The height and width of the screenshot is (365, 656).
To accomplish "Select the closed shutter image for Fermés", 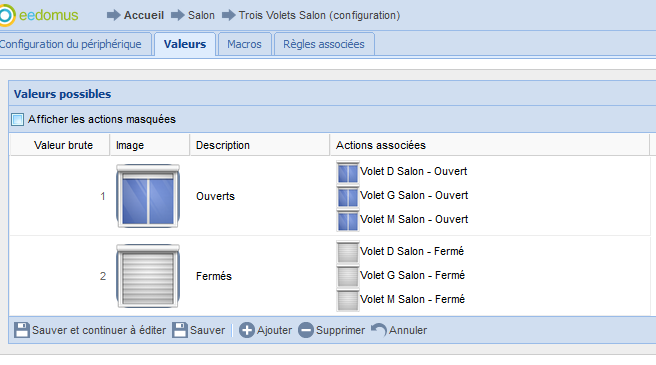I will (148, 276).
